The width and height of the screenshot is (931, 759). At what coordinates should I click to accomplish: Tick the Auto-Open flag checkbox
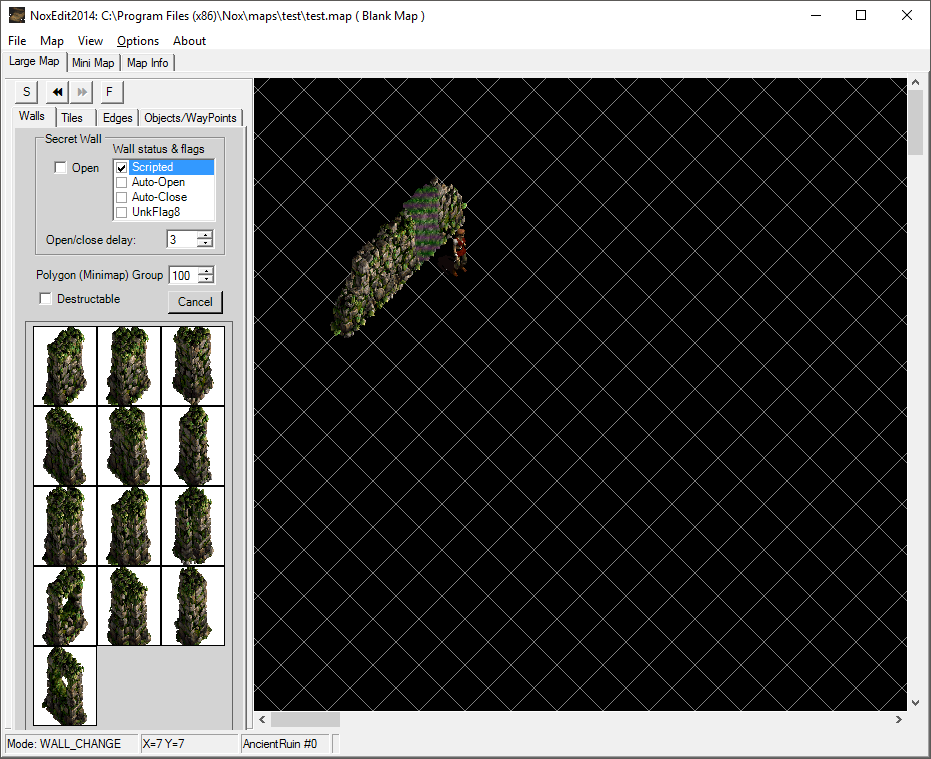click(122, 183)
